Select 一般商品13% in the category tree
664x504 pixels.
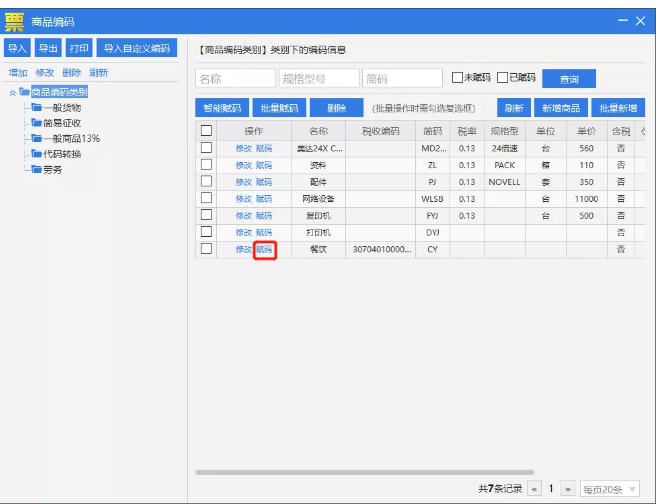tap(72, 138)
